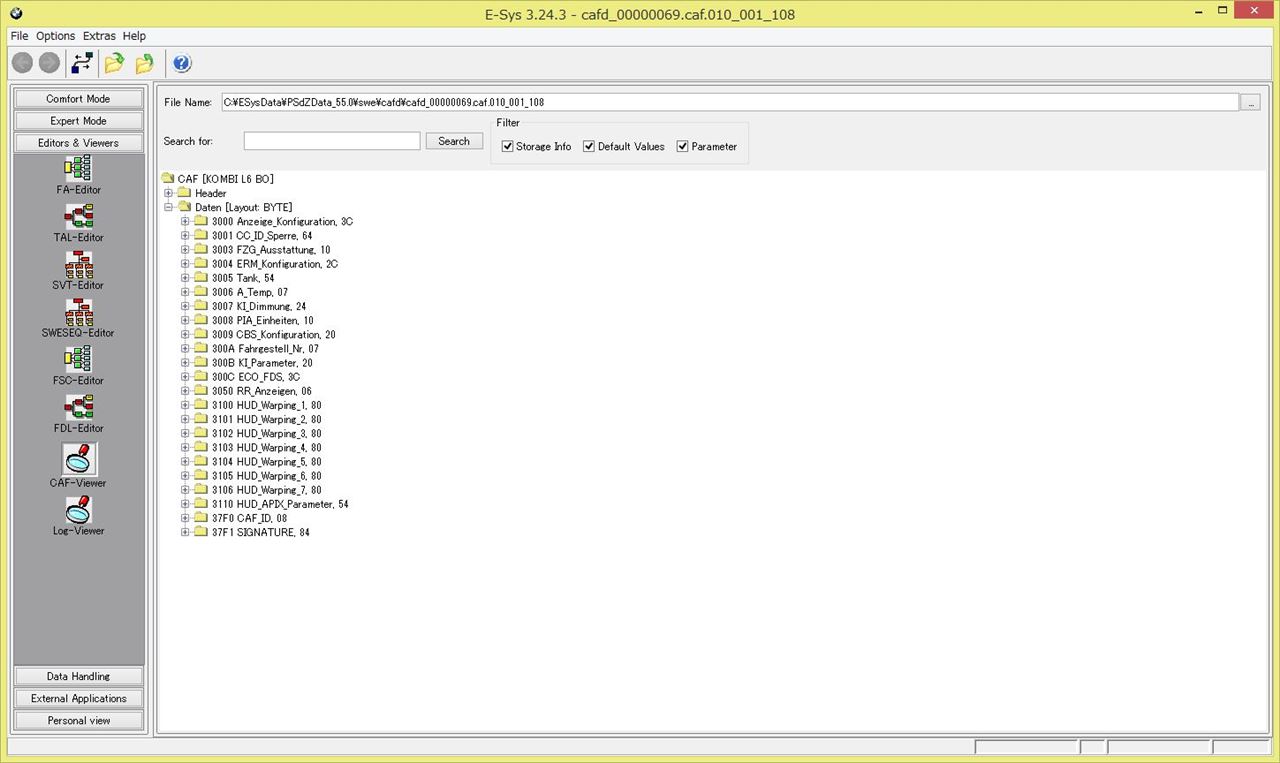Click the 37F1 SIGNATURE folder icon
The height and width of the screenshot is (763, 1280).
(201, 532)
